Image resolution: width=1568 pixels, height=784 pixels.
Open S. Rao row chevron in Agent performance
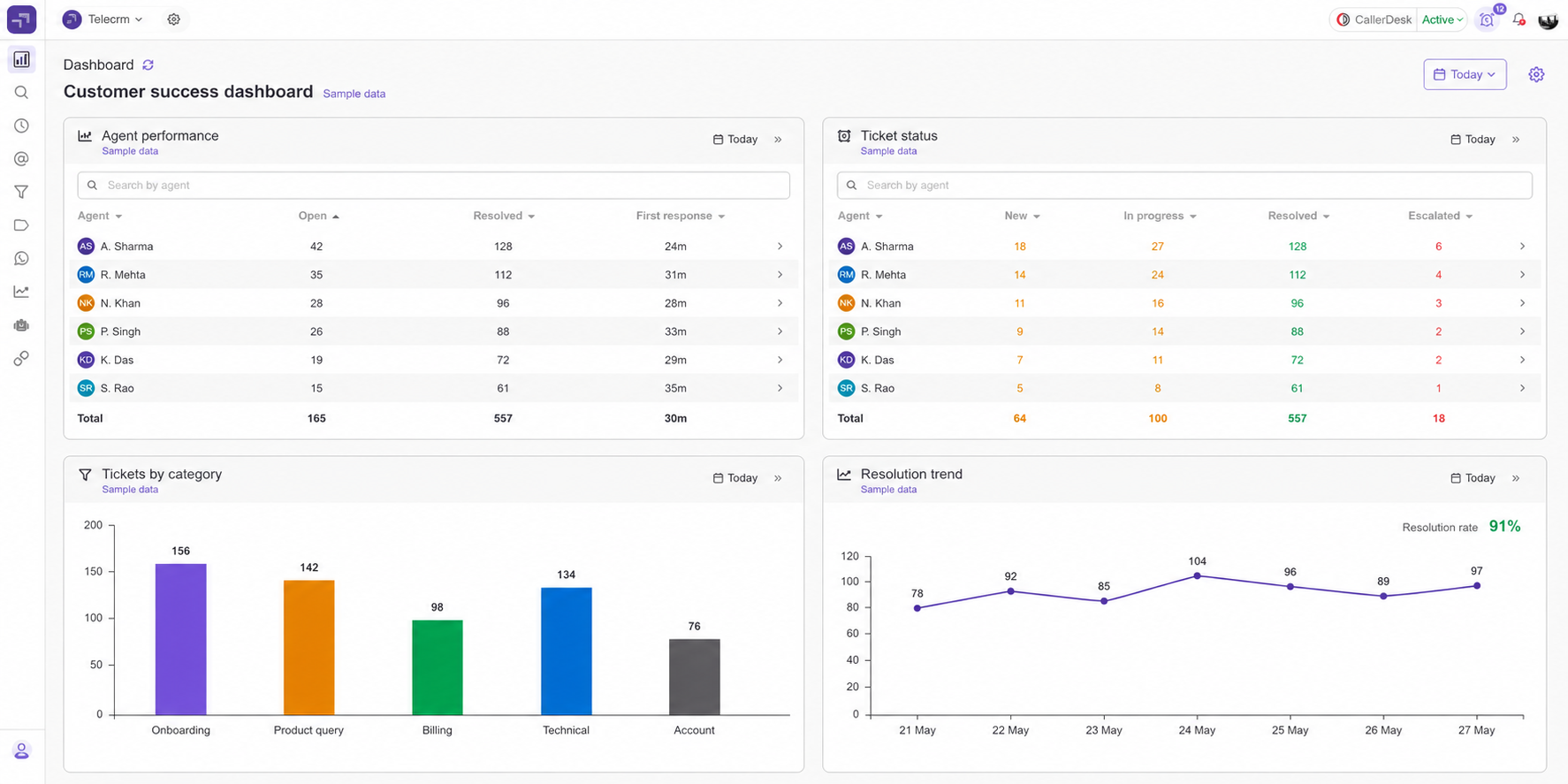pyautogui.click(x=780, y=388)
